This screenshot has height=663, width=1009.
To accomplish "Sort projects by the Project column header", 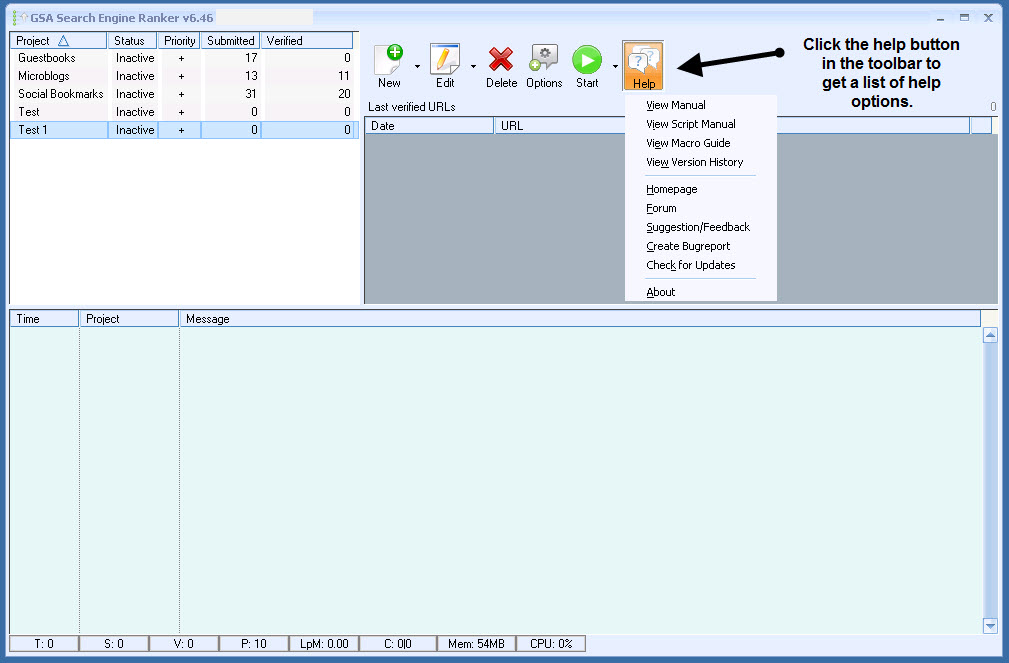I will pos(57,41).
